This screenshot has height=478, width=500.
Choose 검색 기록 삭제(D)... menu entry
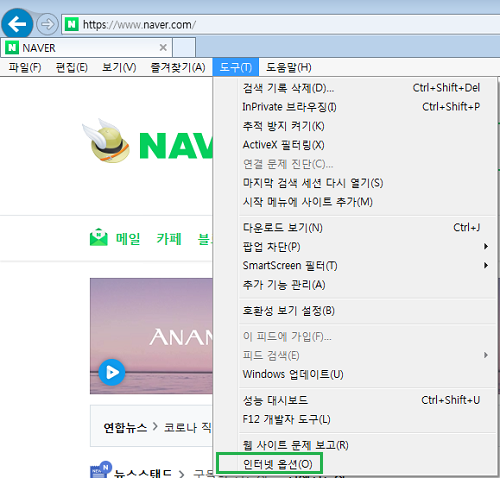[x=355, y=88]
